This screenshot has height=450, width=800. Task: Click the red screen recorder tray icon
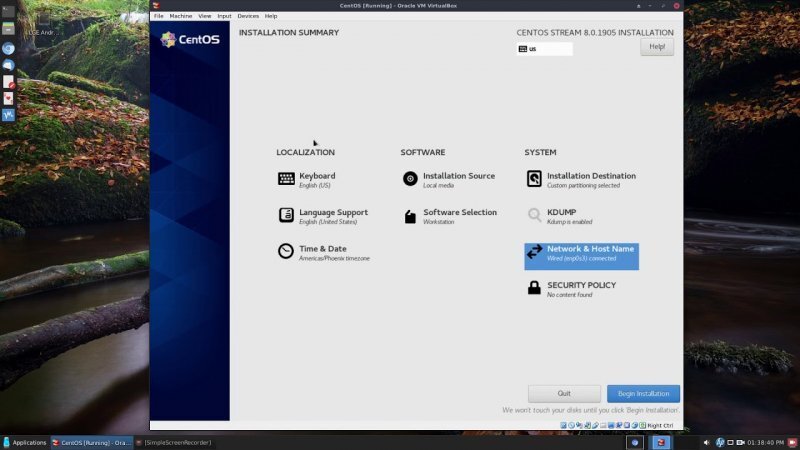(x=792, y=442)
